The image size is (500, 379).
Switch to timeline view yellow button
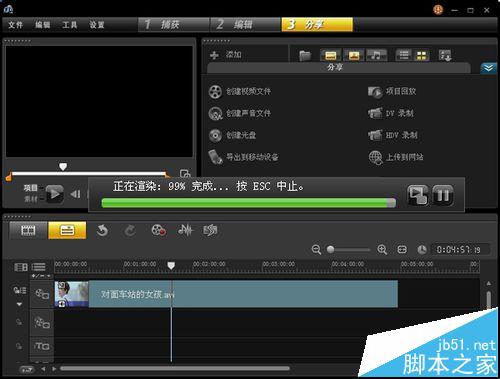pos(67,230)
